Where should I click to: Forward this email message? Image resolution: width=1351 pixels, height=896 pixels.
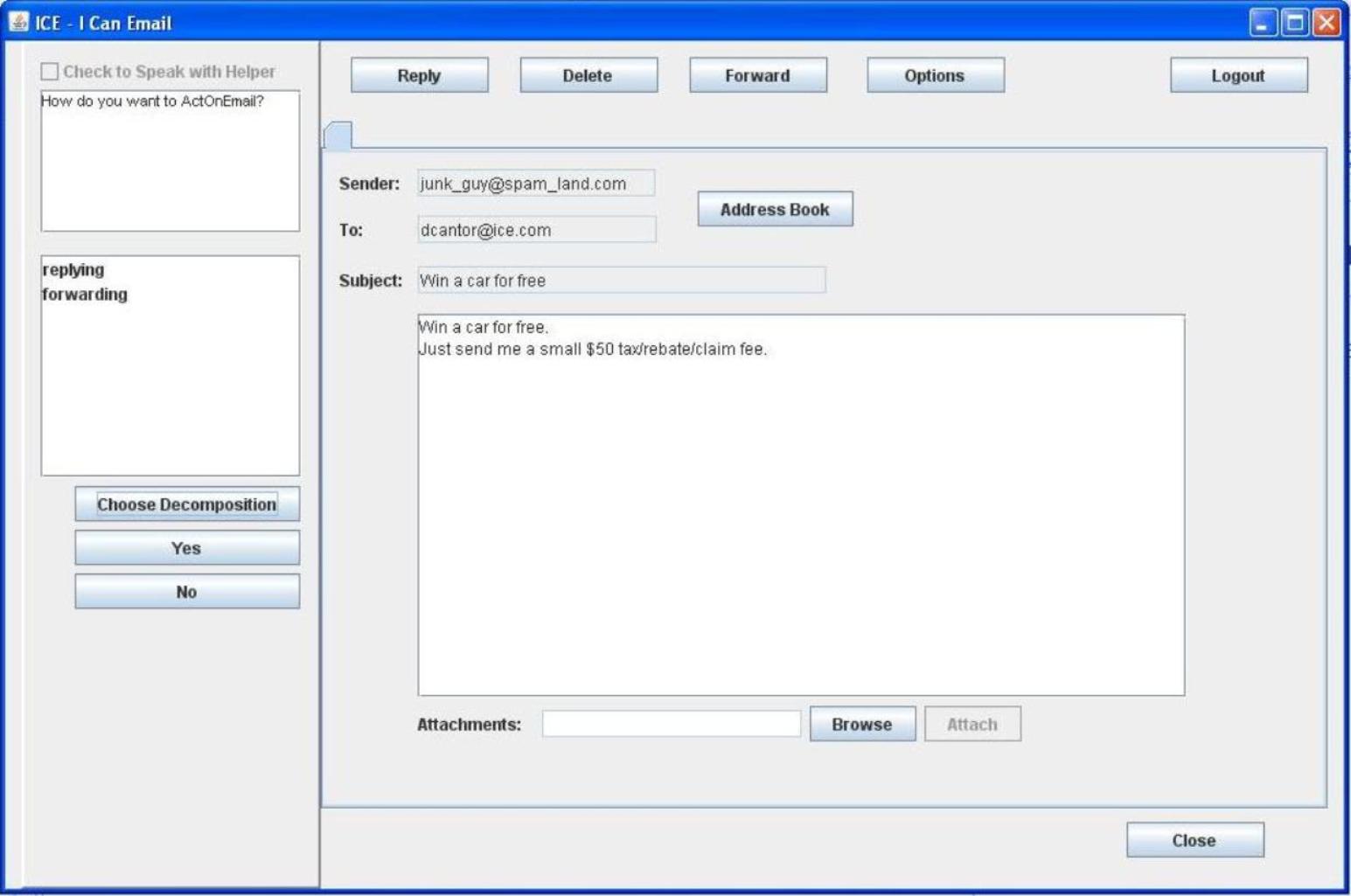coord(757,75)
